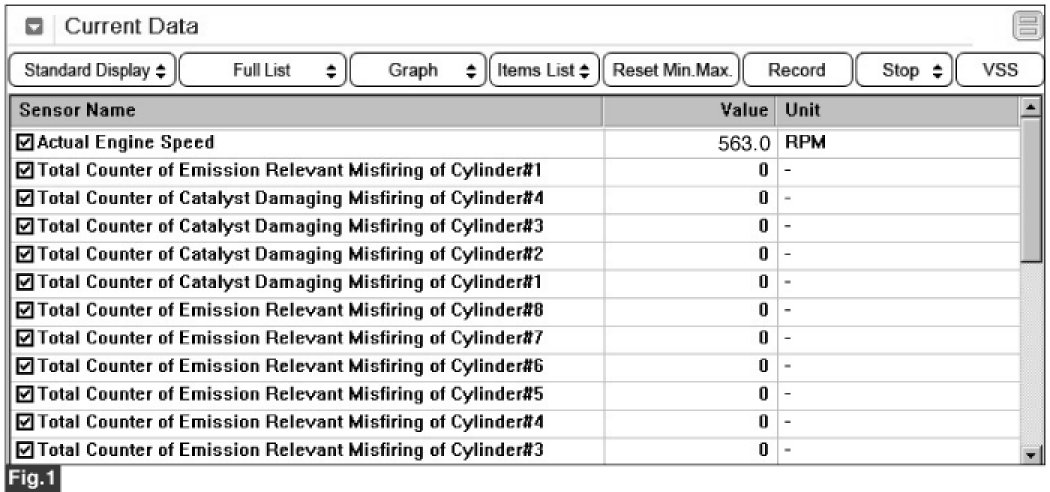Open the Standard Display dropdown
The image size is (1050, 492).
click(x=92, y=71)
